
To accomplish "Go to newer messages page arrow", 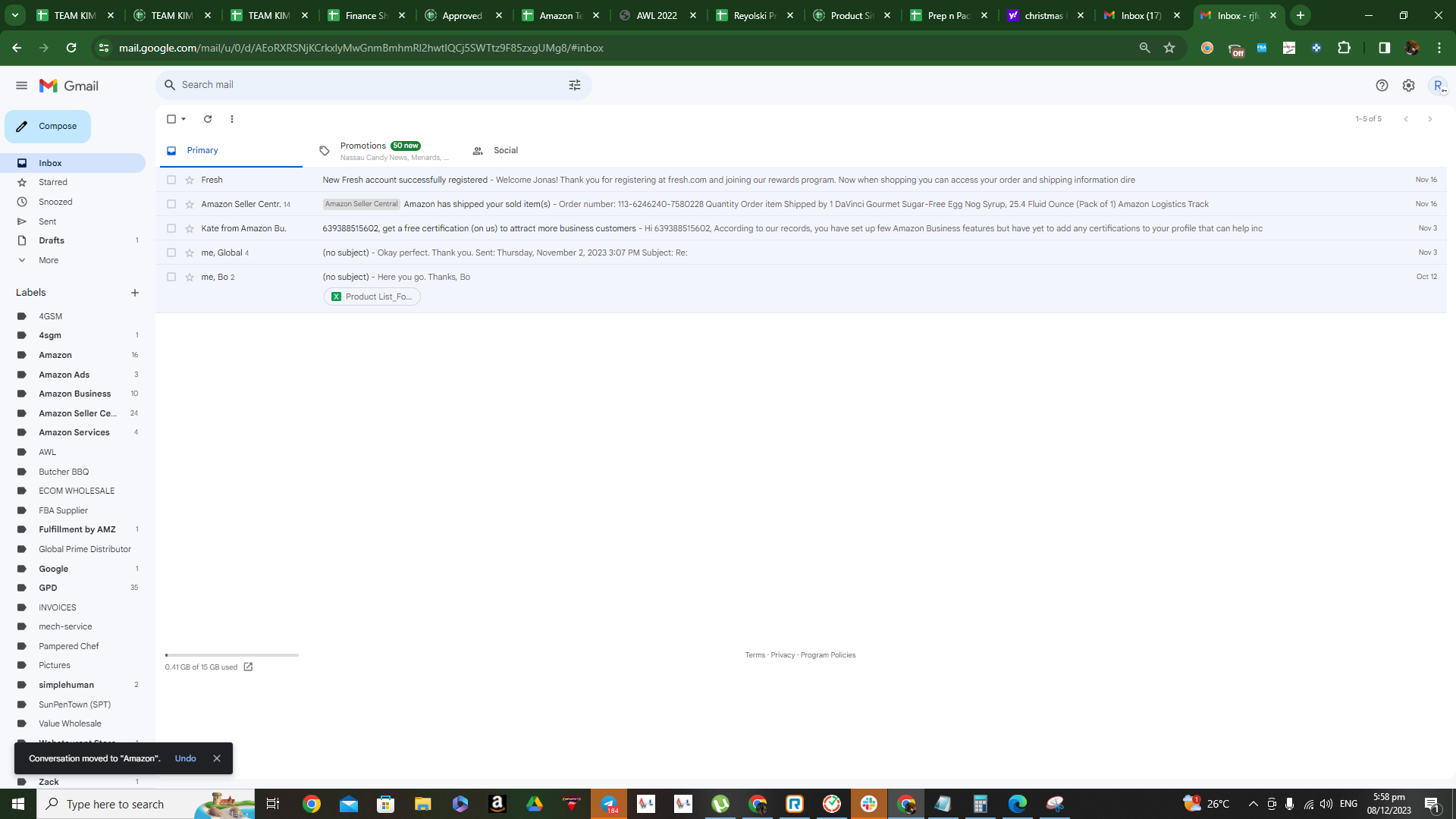I will (1406, 119).
